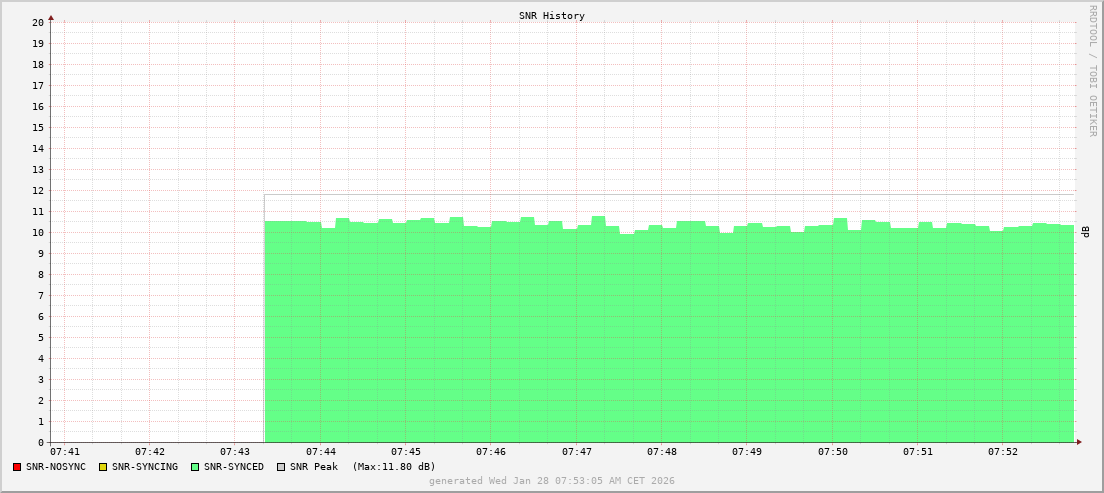This screenshot has width=1104, height=493.
Task: Click the 07:41 time axis label
Action: 64,452
